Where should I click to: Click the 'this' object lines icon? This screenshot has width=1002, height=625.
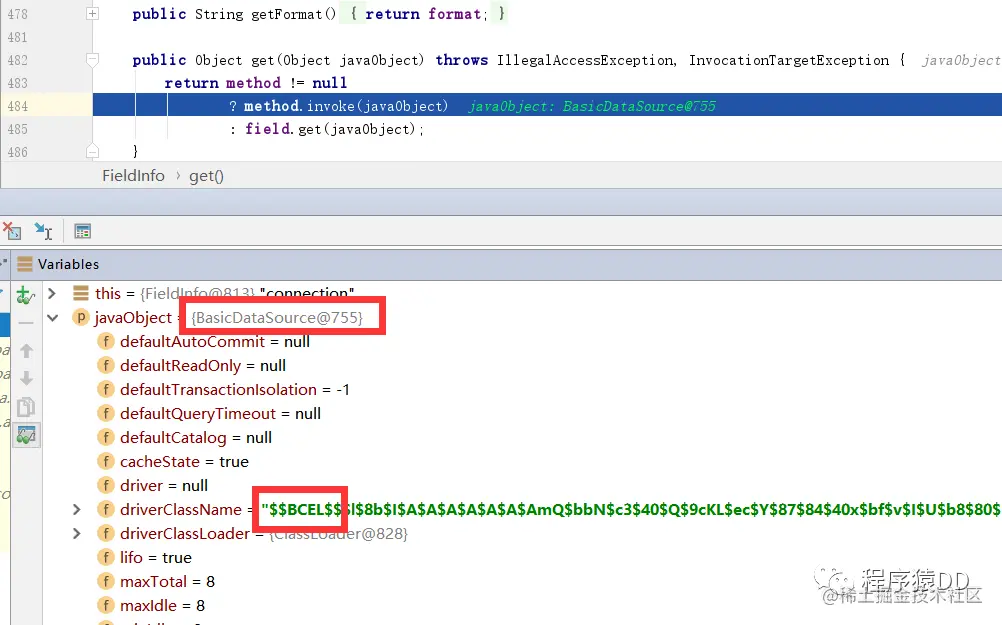[81, 293]
